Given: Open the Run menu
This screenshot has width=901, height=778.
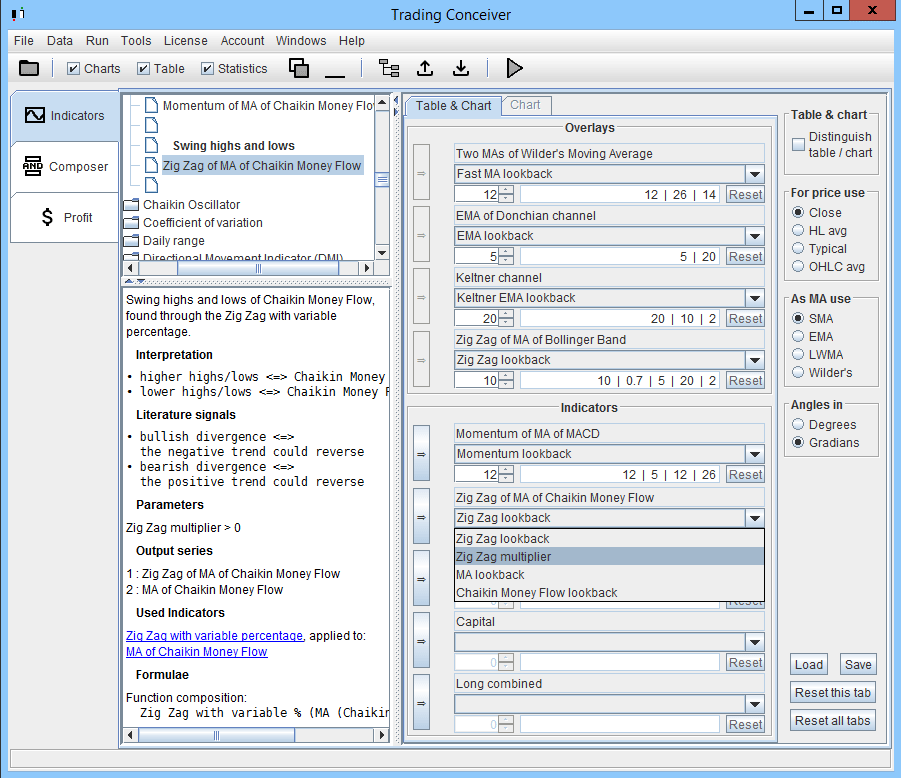Looking at the screenshot, I should (97, 41).
